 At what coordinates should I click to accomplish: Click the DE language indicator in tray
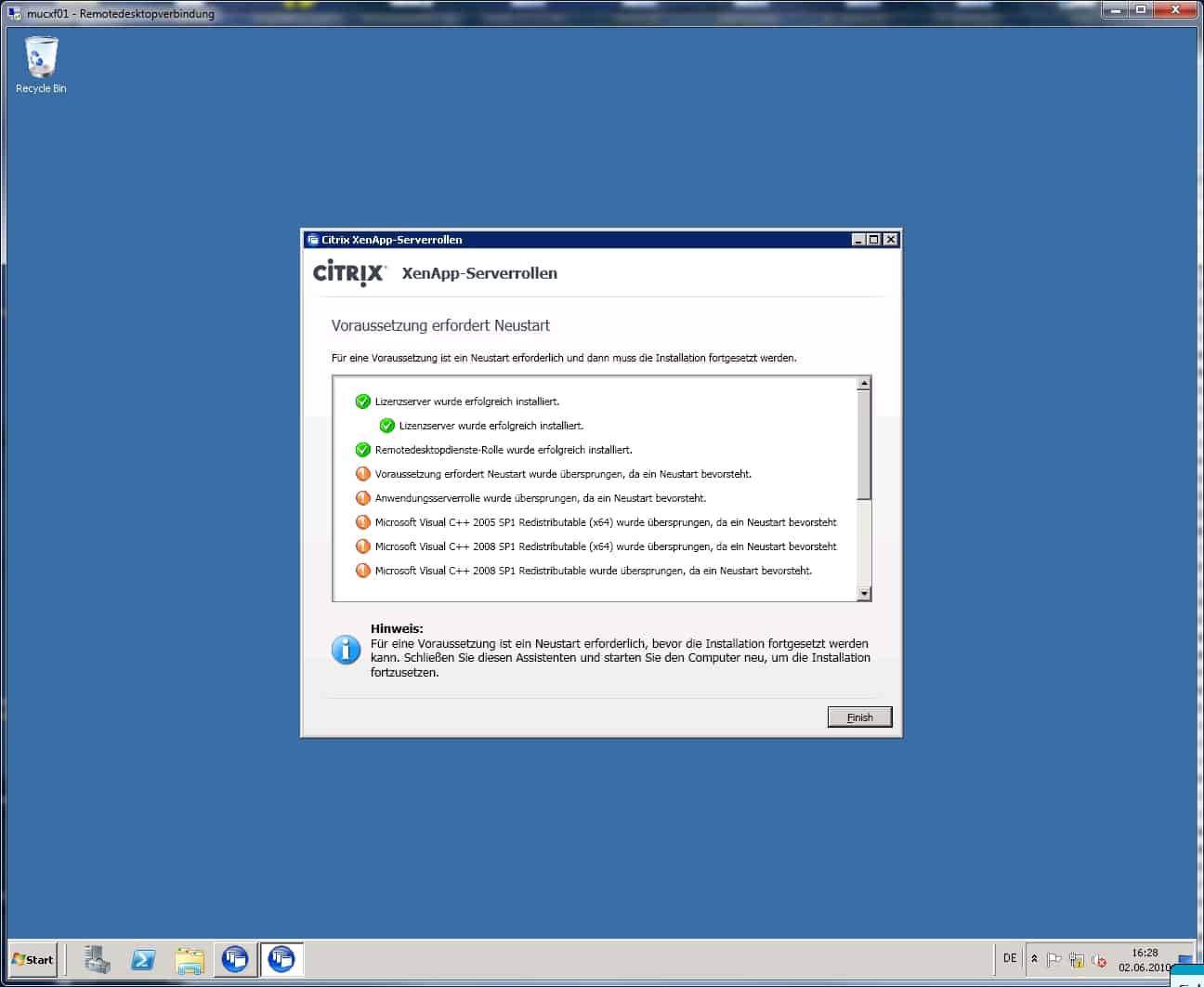click(1010, 958)
